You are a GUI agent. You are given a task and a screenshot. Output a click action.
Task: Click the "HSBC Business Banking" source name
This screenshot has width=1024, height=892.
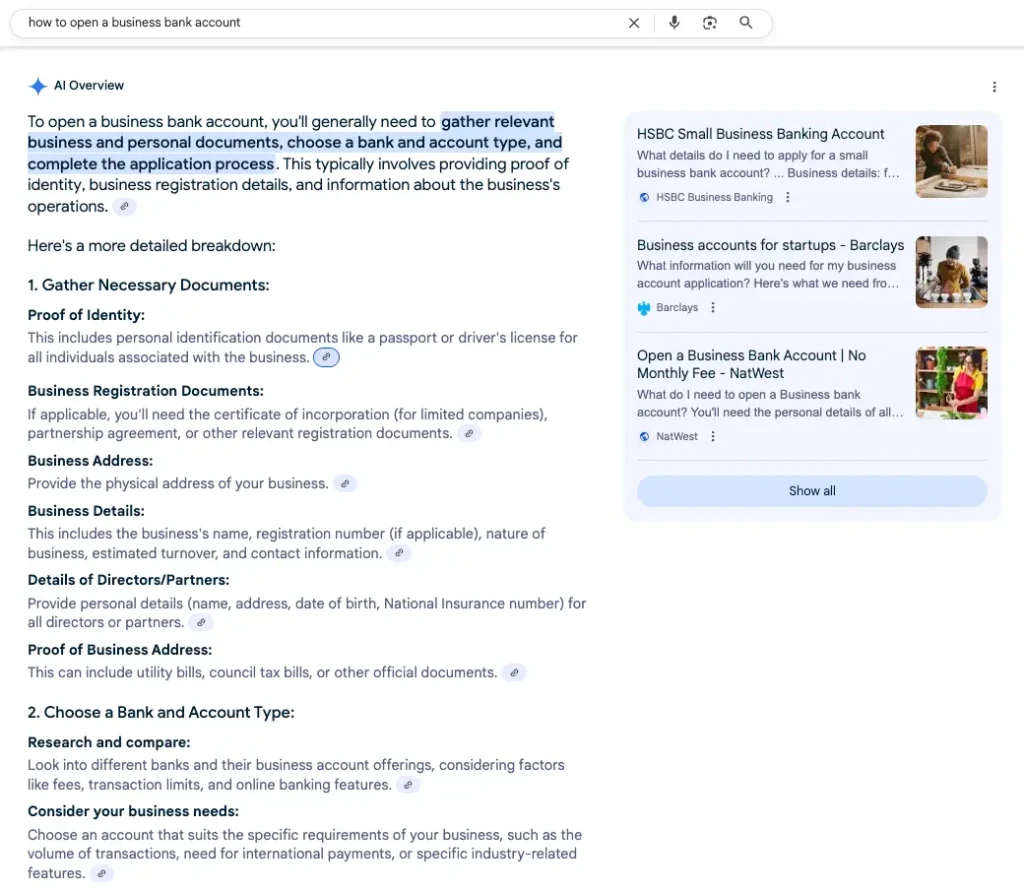714,197
